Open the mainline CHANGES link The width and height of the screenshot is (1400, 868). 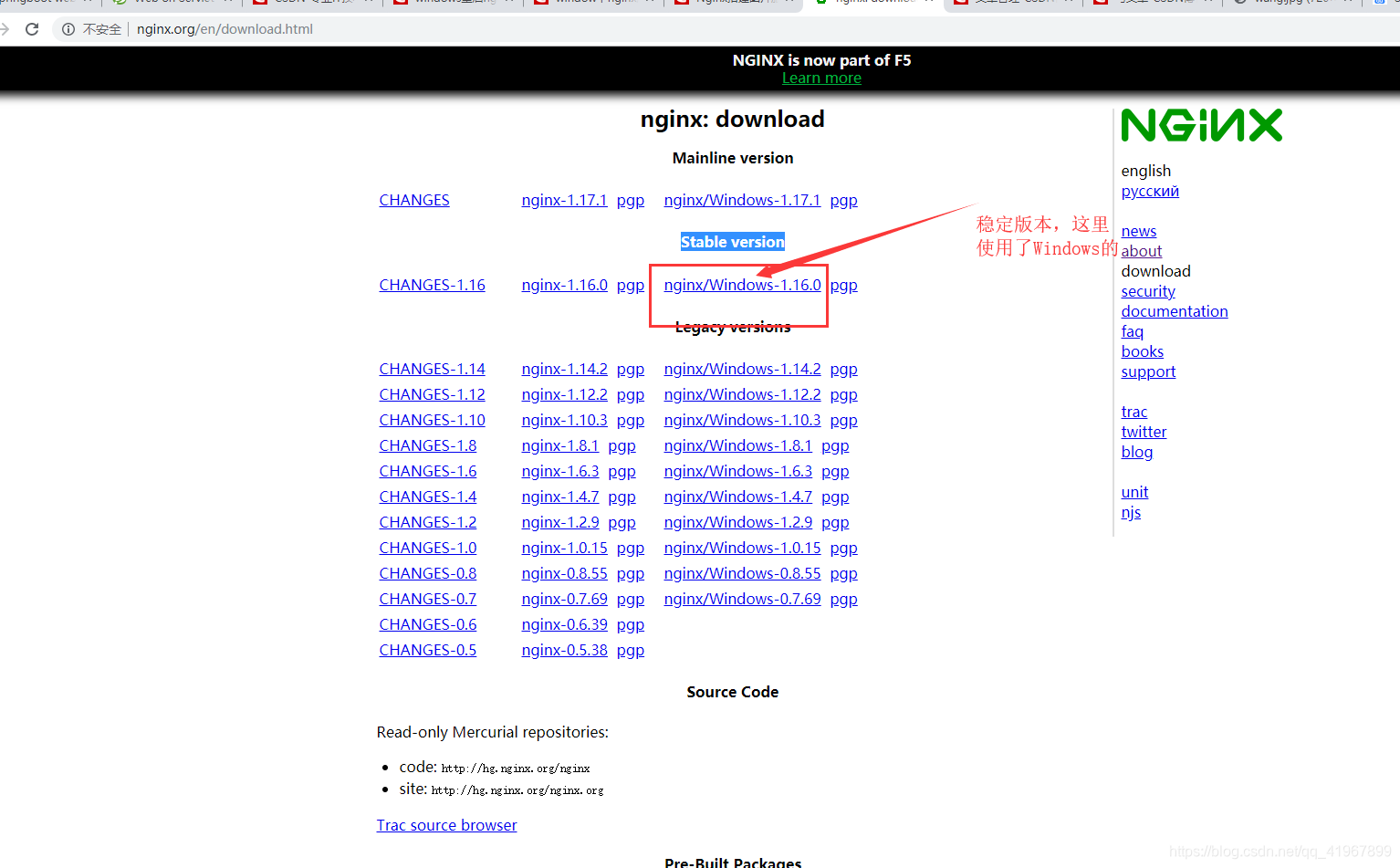coord(414,200)
